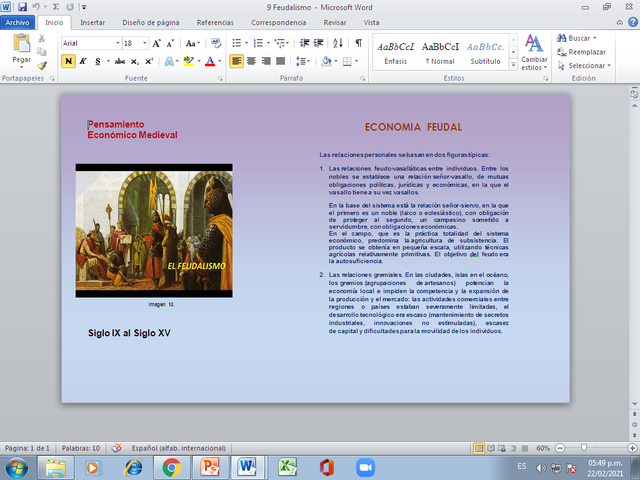The image size is (640, 480).
Task: Expand the styles gallery More arrow
Action: (x=513, y=64)
